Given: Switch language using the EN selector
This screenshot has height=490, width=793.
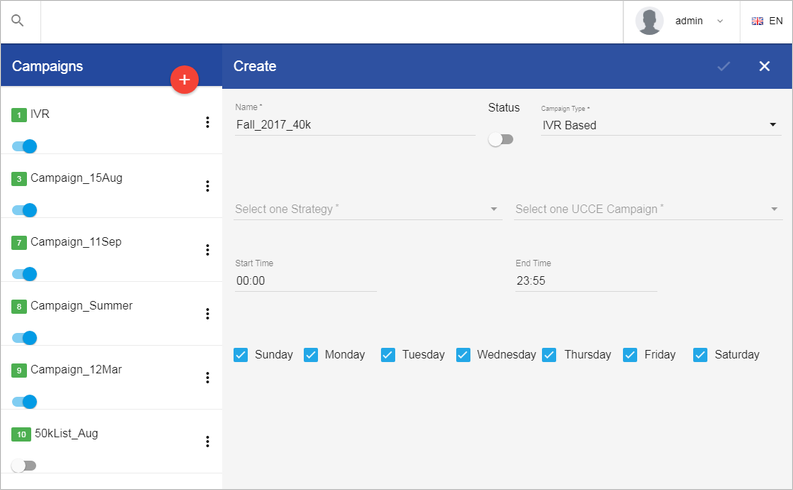Looking at the screenshot, I should click(767, 21).
